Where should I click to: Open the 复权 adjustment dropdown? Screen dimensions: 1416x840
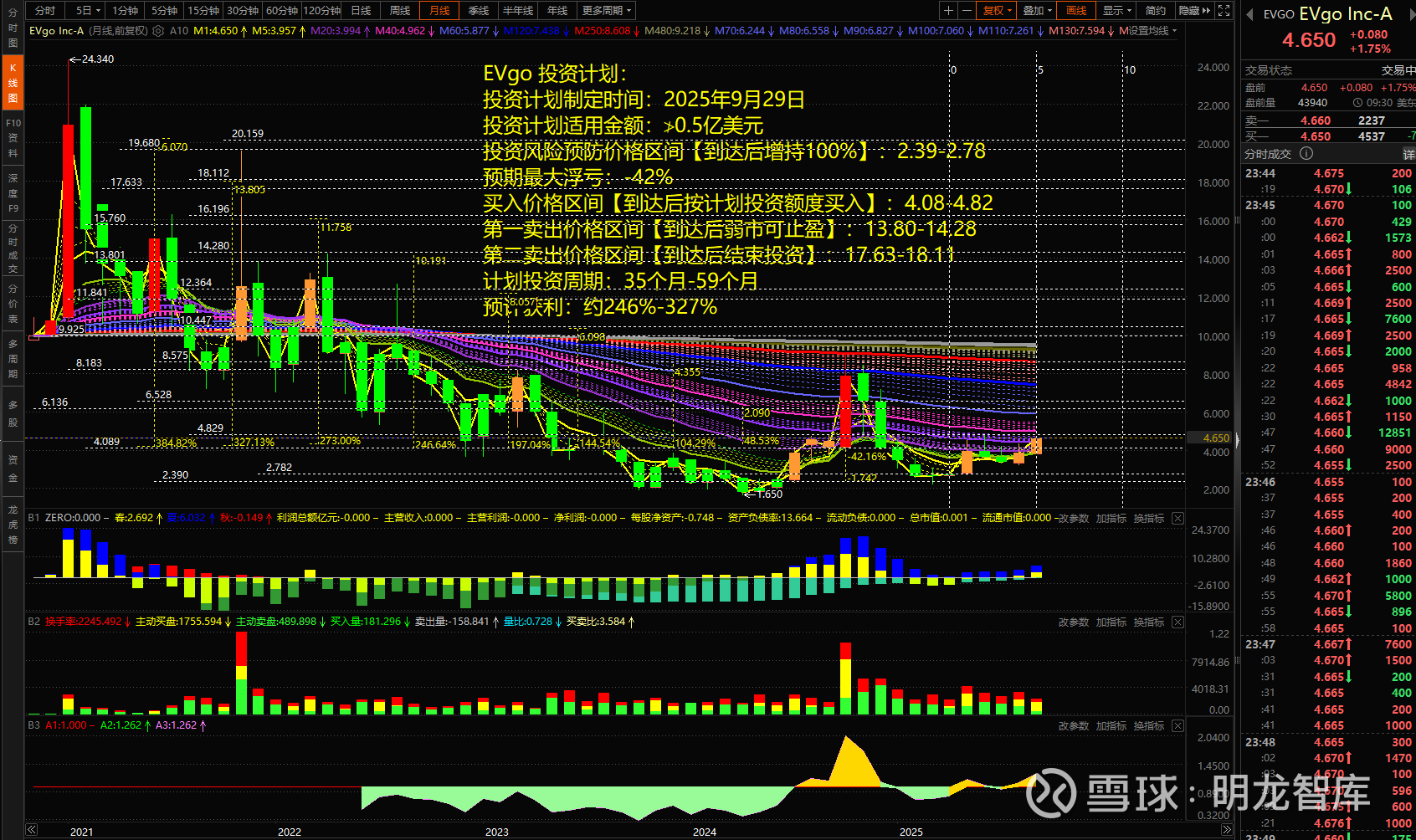pos(998,11)
